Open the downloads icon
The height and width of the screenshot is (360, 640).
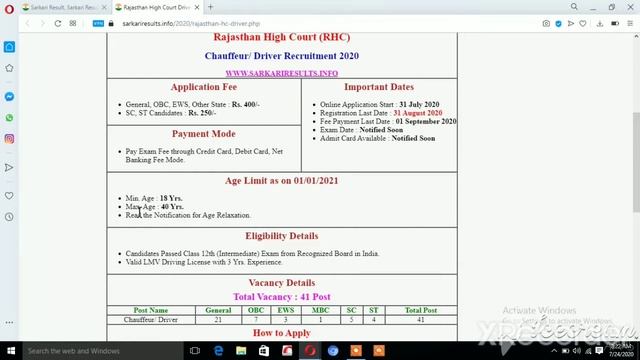pos(600,24)
